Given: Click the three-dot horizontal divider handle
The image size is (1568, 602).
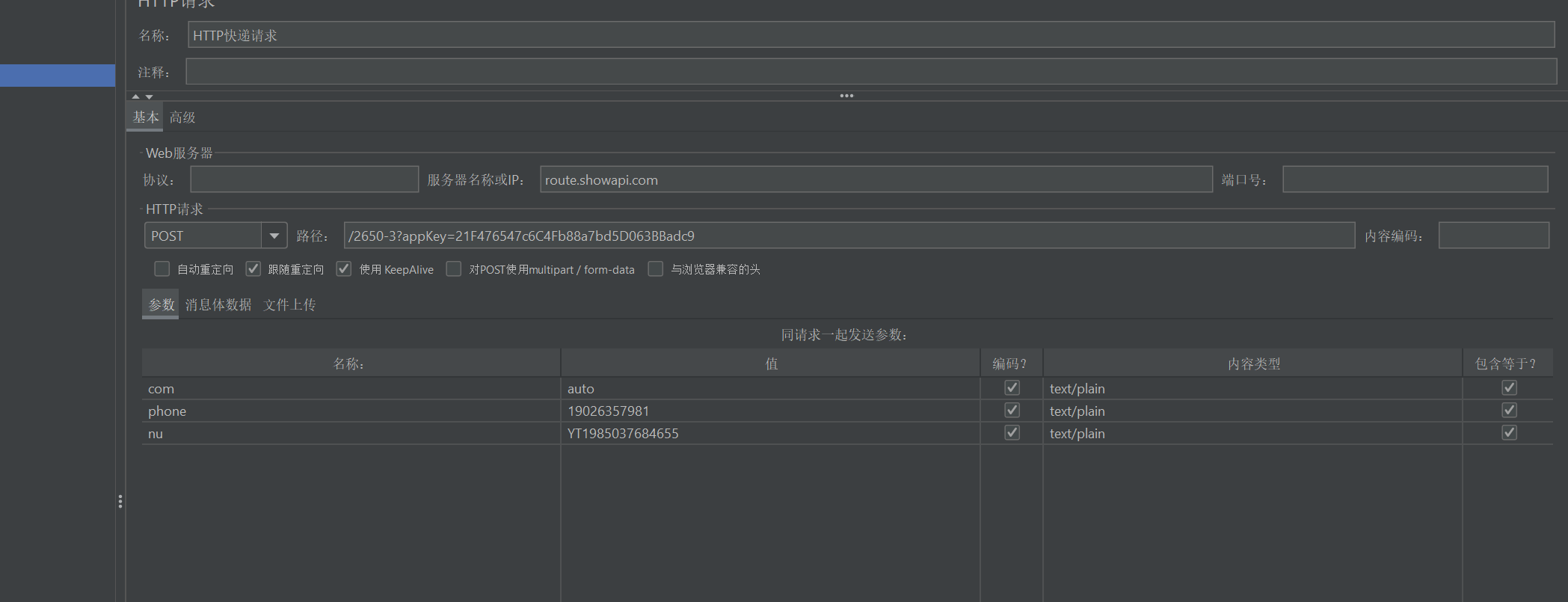Looking at the screenshot, I should pos(846,96).
